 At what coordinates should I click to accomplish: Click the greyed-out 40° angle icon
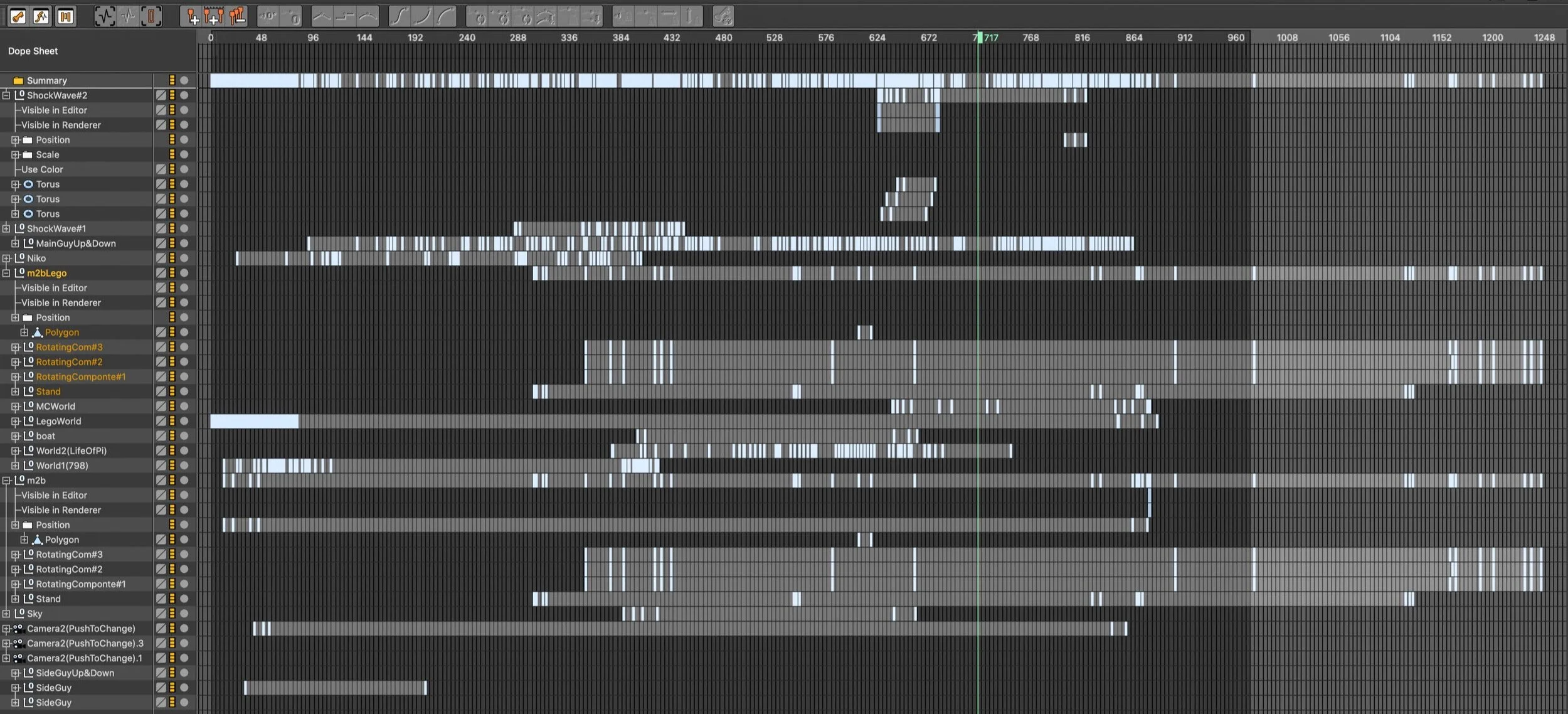tap(268, 16)
